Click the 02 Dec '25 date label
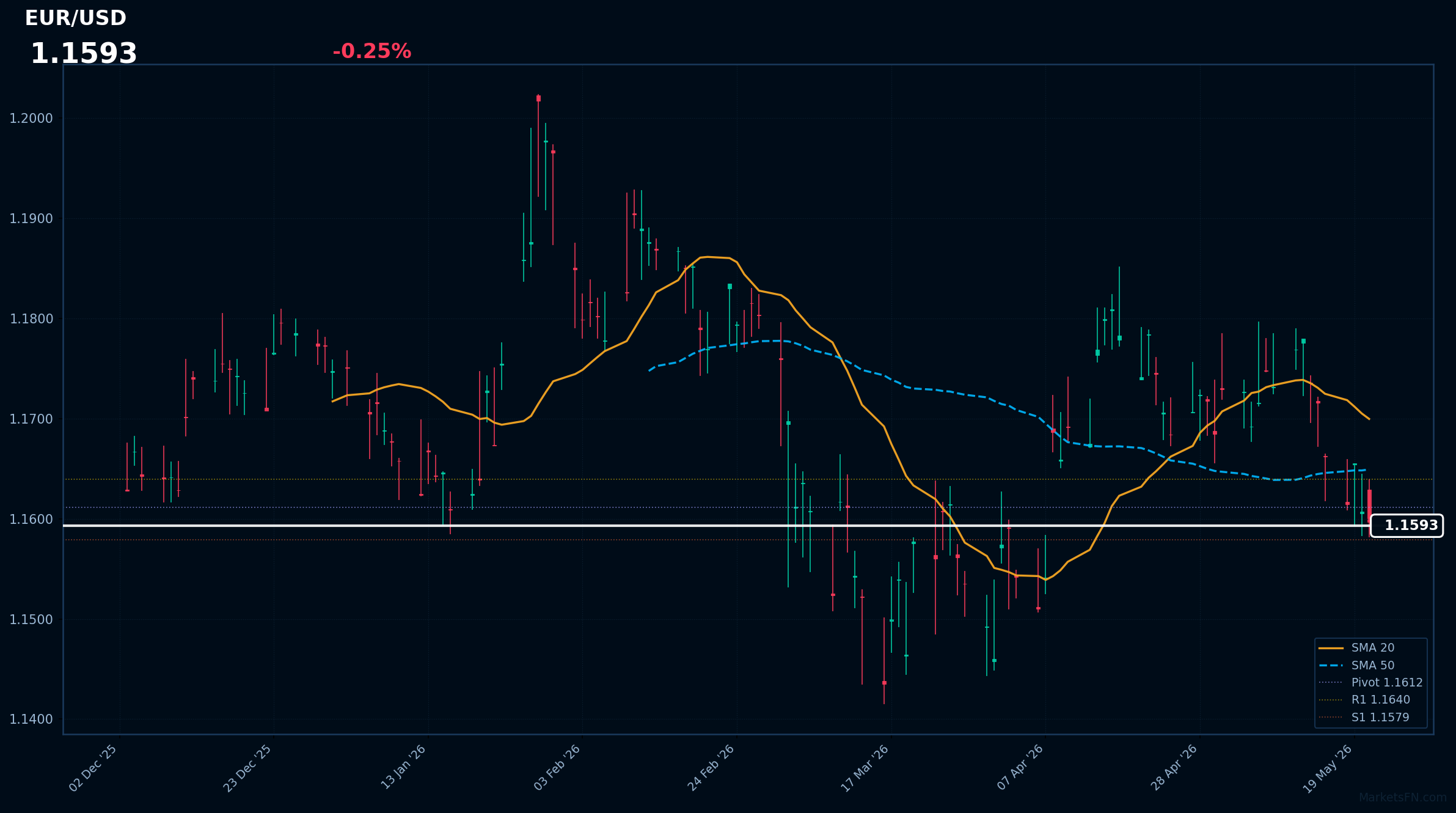 (93, 768)
